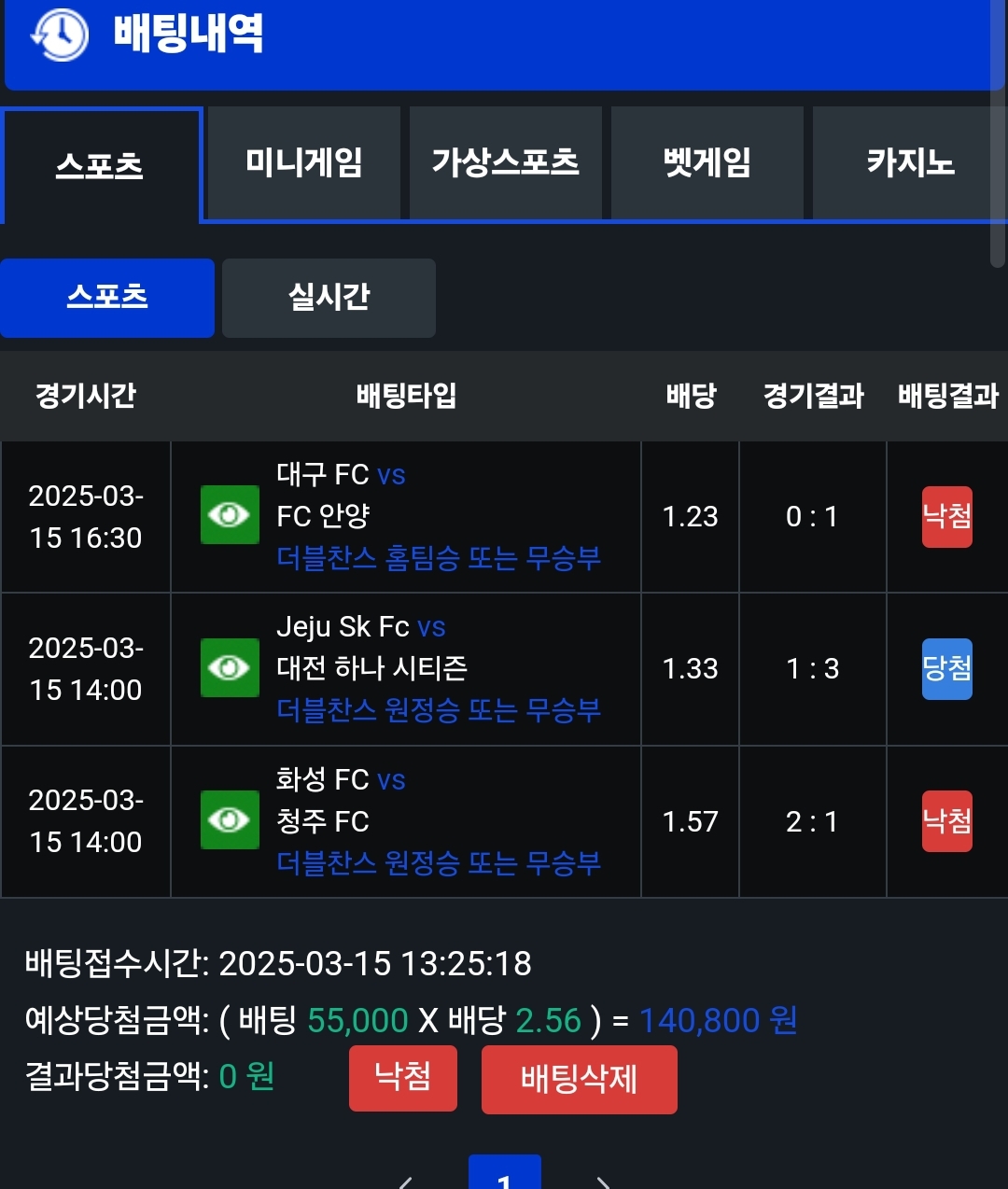Viewport: 1008px width, 1189px height.
Task: Click the eye icon for 대구 FC match
Action: point(230,515)
